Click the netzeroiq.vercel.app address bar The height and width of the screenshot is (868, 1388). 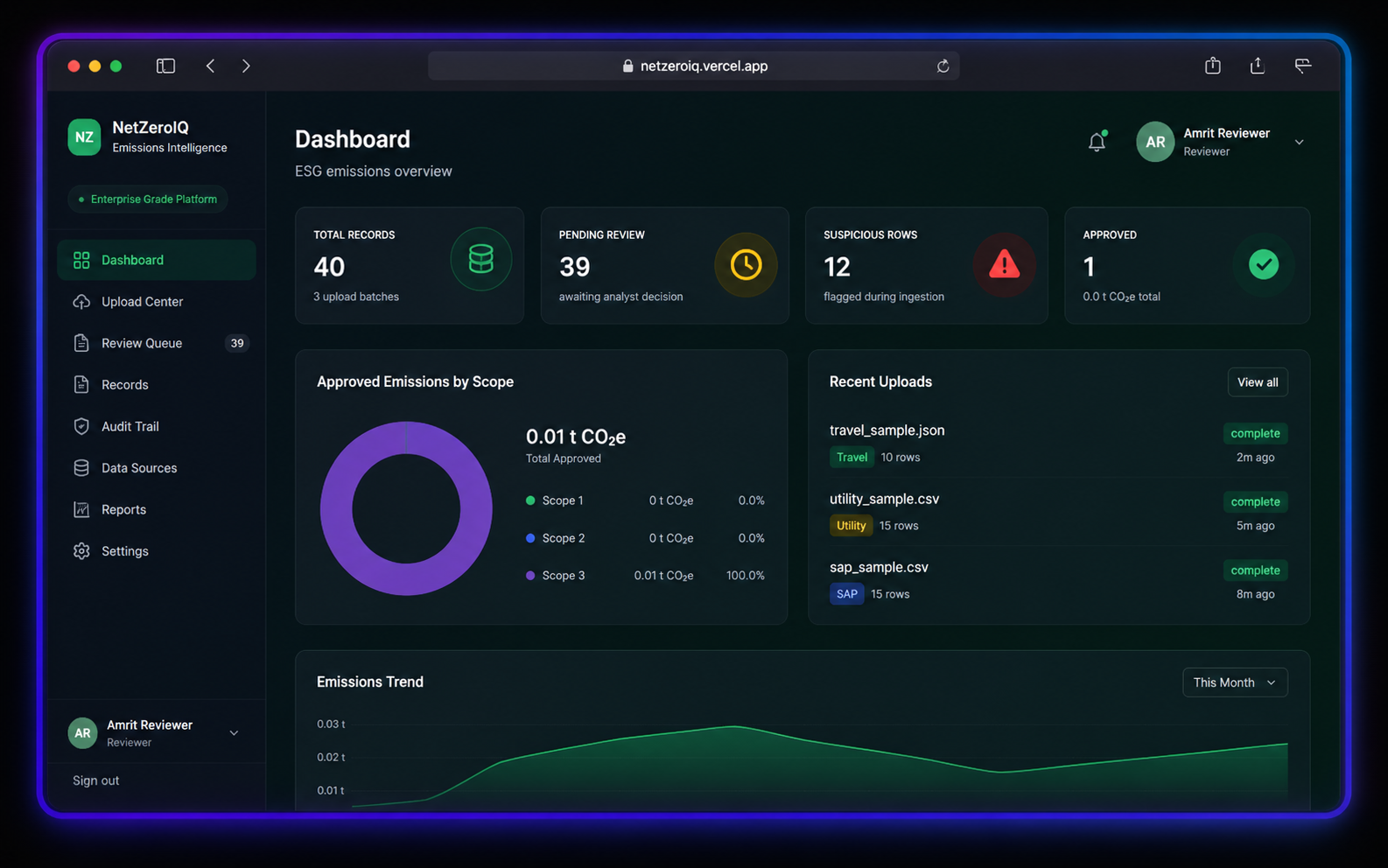coord(694,66)
